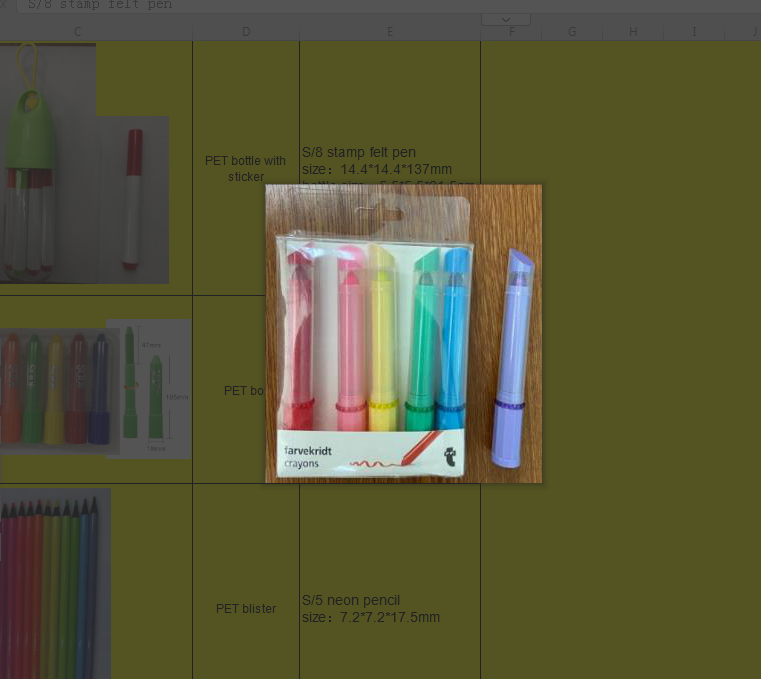The image size is (761, 679).
Task: Select the 'S/5 neon pencil' description cell
Action: click(x=390, y=581)
